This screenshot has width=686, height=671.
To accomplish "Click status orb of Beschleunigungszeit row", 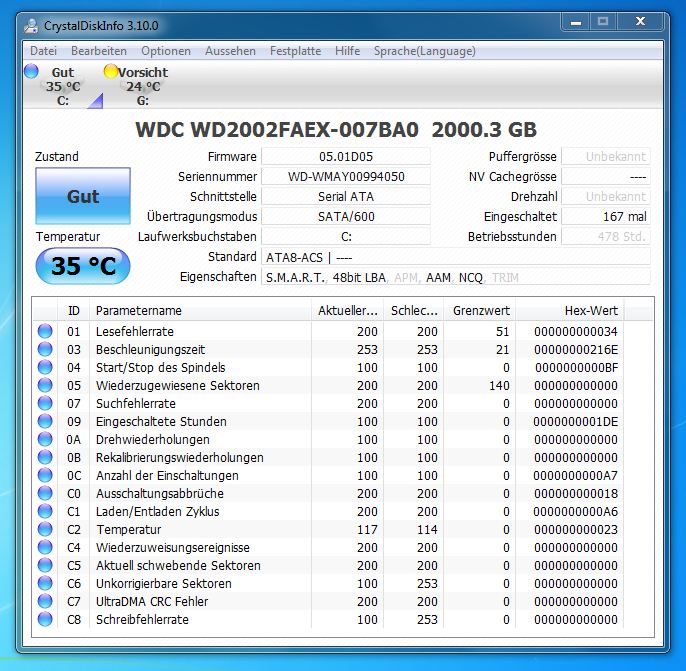I will 45,349.
